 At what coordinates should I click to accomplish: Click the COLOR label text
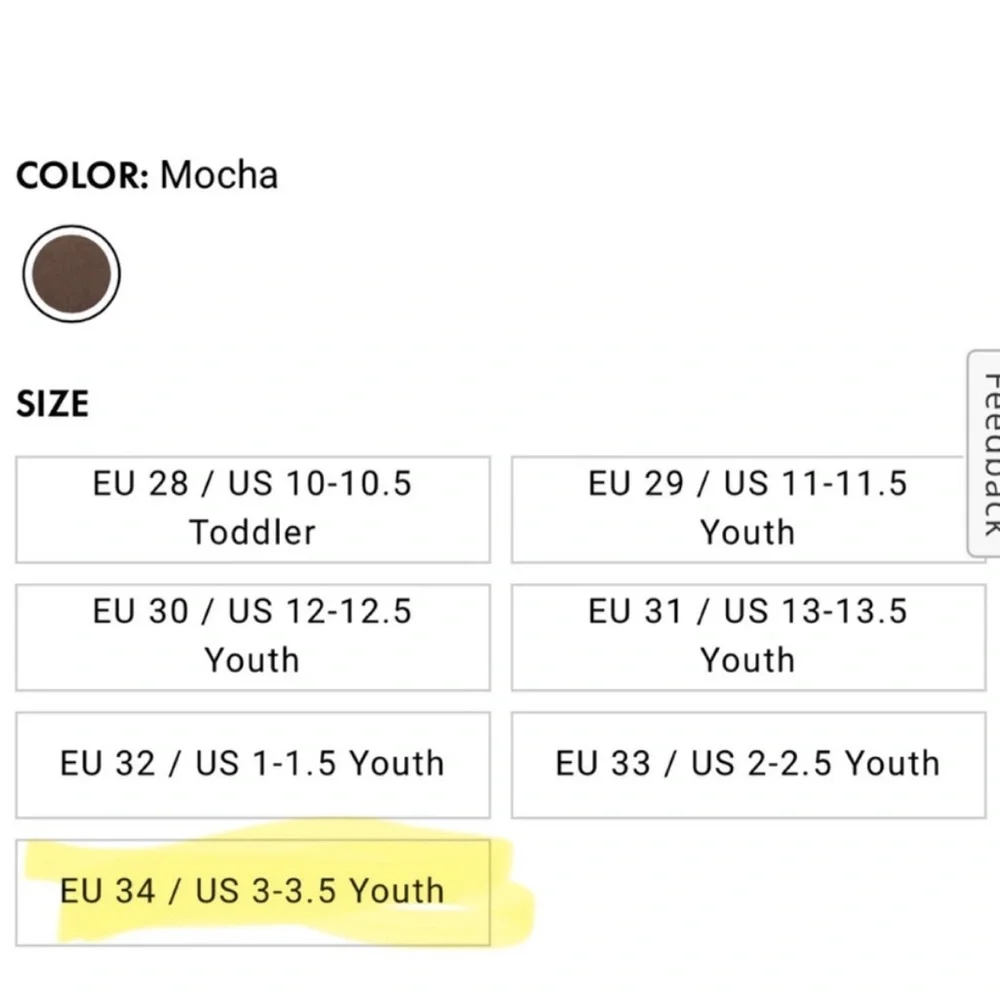point(83,175)
